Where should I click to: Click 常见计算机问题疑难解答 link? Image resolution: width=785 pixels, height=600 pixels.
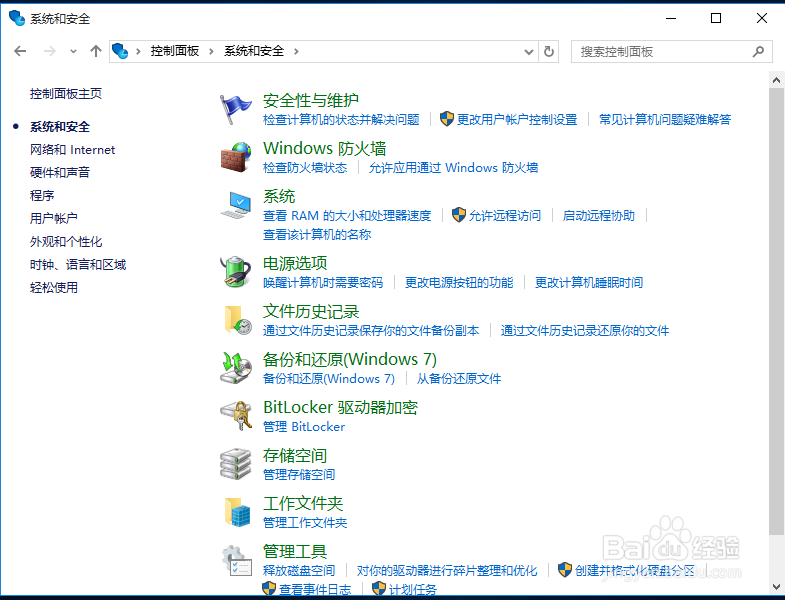pyautogui.click(x=665, y=120)
